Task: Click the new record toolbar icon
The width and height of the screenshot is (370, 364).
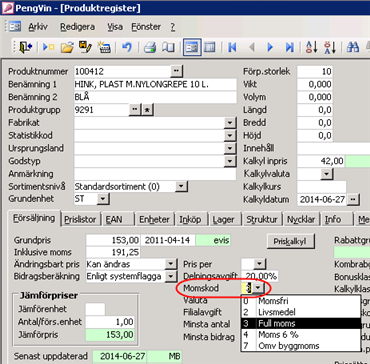Action: click(x=48, y=48)
